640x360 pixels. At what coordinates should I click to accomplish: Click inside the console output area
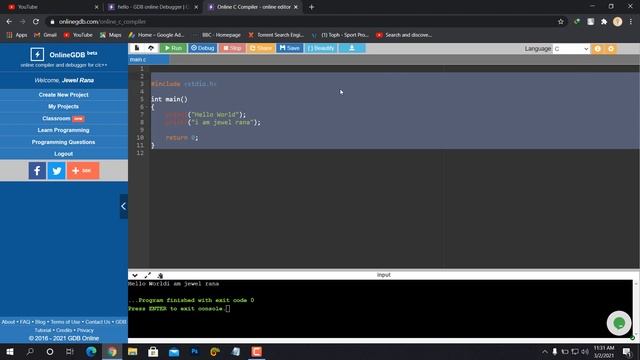[380, 309]
